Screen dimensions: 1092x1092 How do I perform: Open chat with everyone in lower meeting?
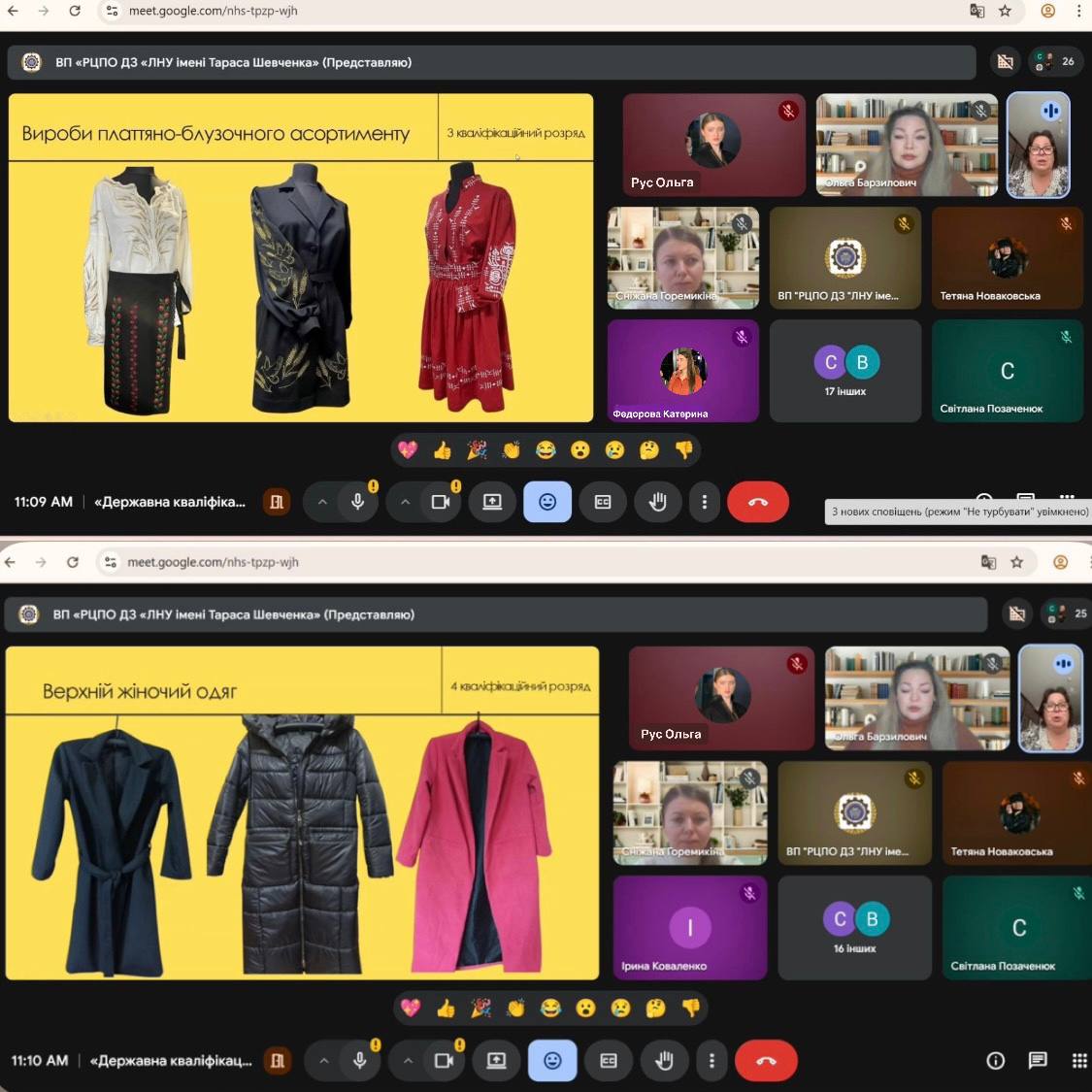1038,1060
